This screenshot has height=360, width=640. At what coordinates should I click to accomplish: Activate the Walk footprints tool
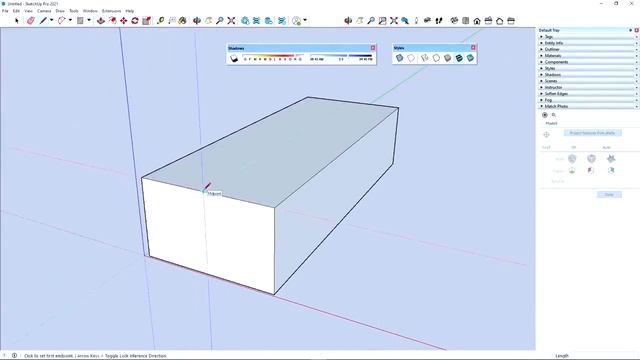click(x=439, y=21)
